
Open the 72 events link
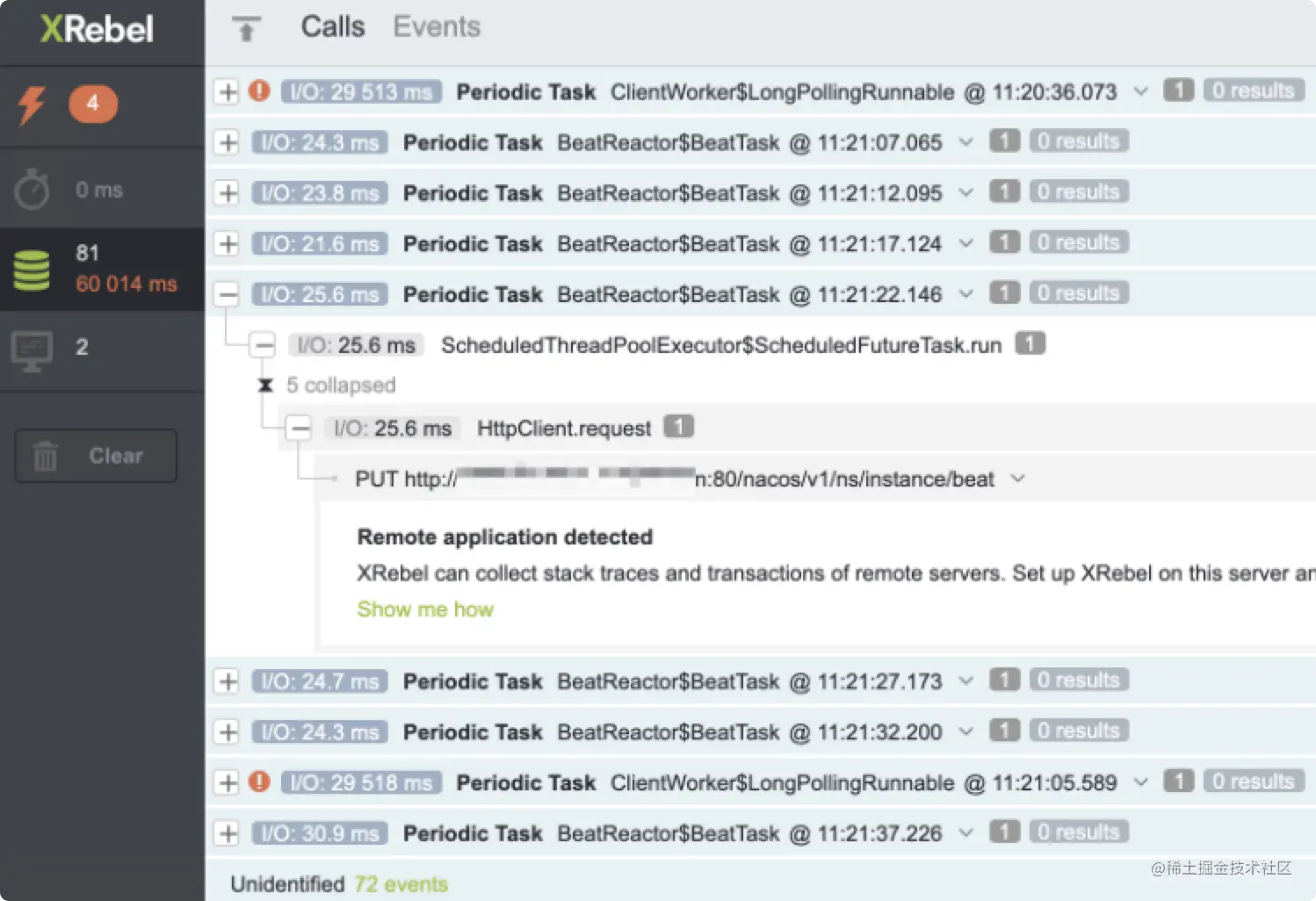401,883
